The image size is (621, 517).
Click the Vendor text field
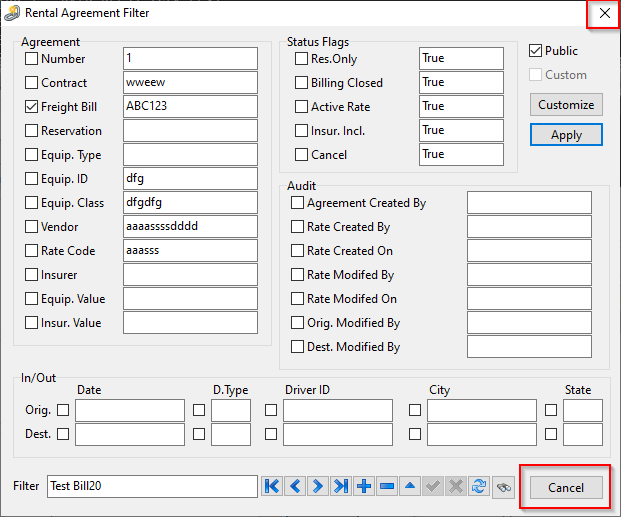(x=190, y=227)
